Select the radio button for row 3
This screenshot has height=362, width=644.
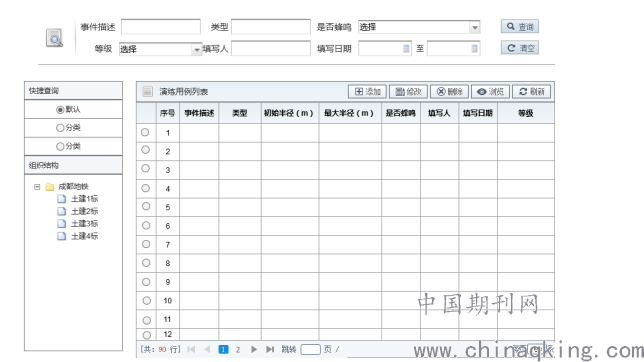(x=145, y=168)
